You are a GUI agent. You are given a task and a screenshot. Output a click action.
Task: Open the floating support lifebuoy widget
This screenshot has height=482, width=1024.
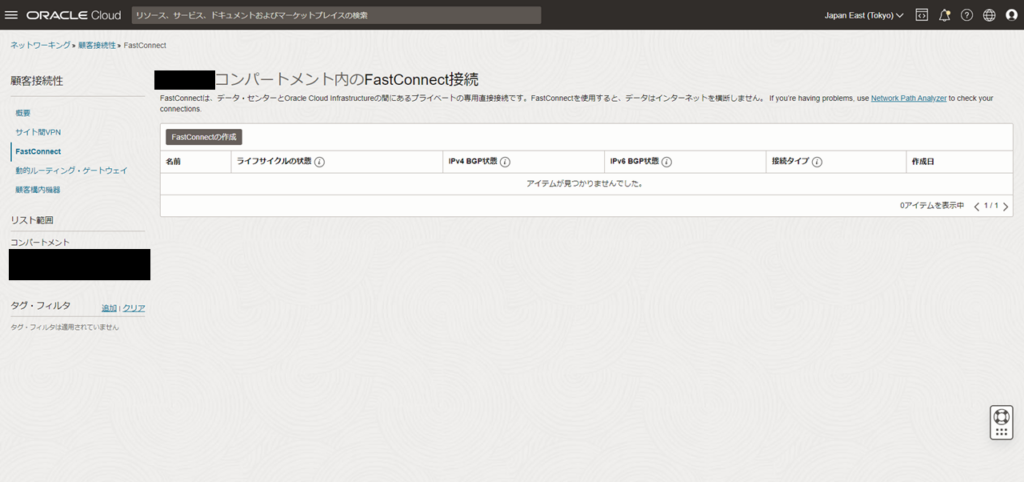tap(1001, 422)
